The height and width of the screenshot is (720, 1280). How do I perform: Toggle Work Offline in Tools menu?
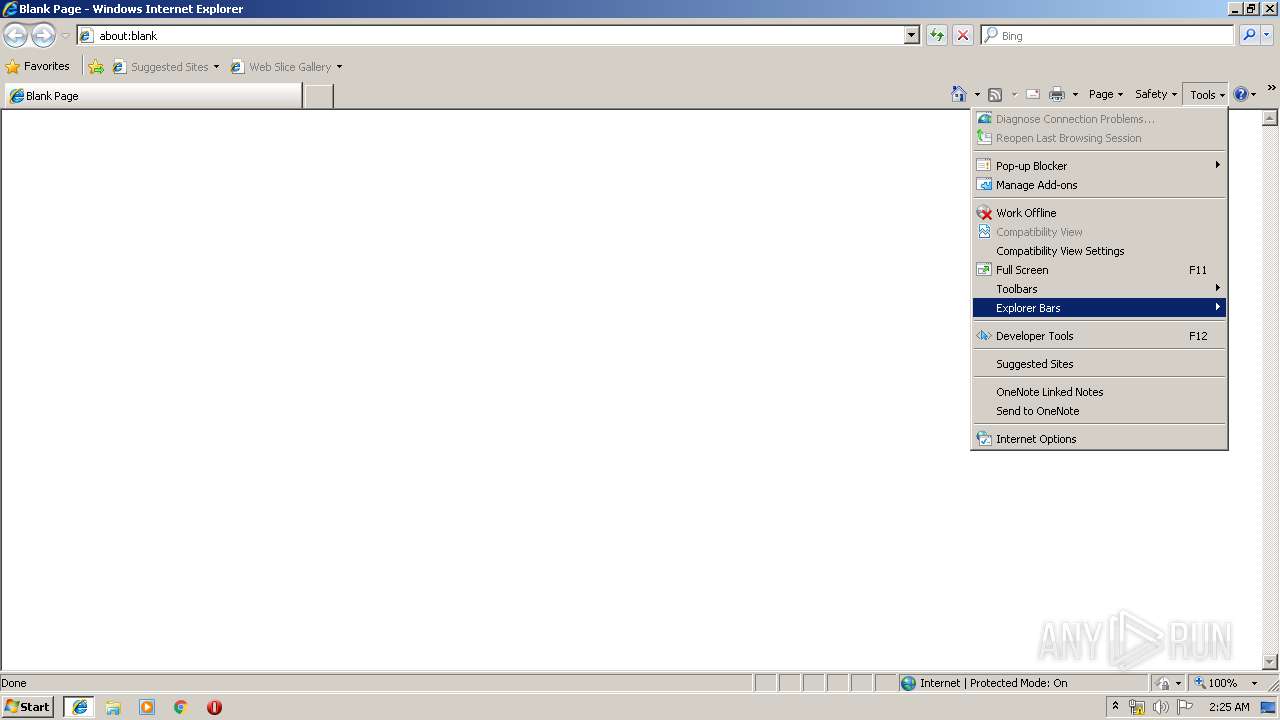(1099, 213)
